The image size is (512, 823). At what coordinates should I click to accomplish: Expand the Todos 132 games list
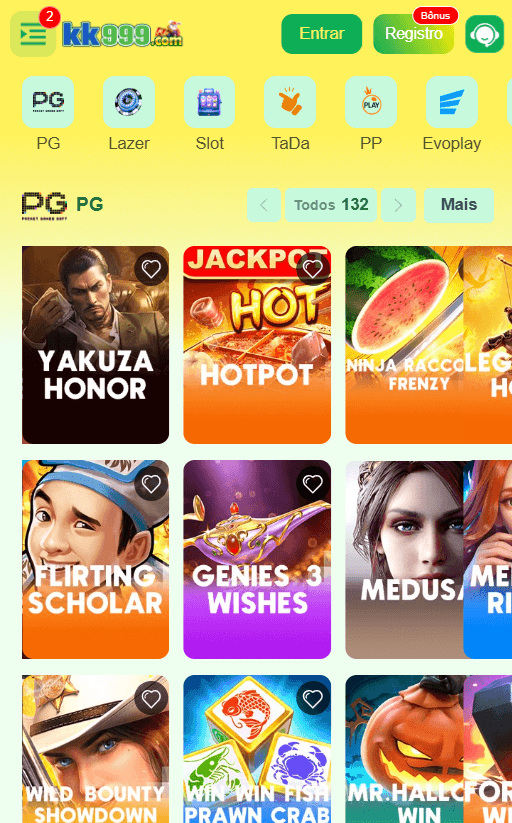(331, 205)
